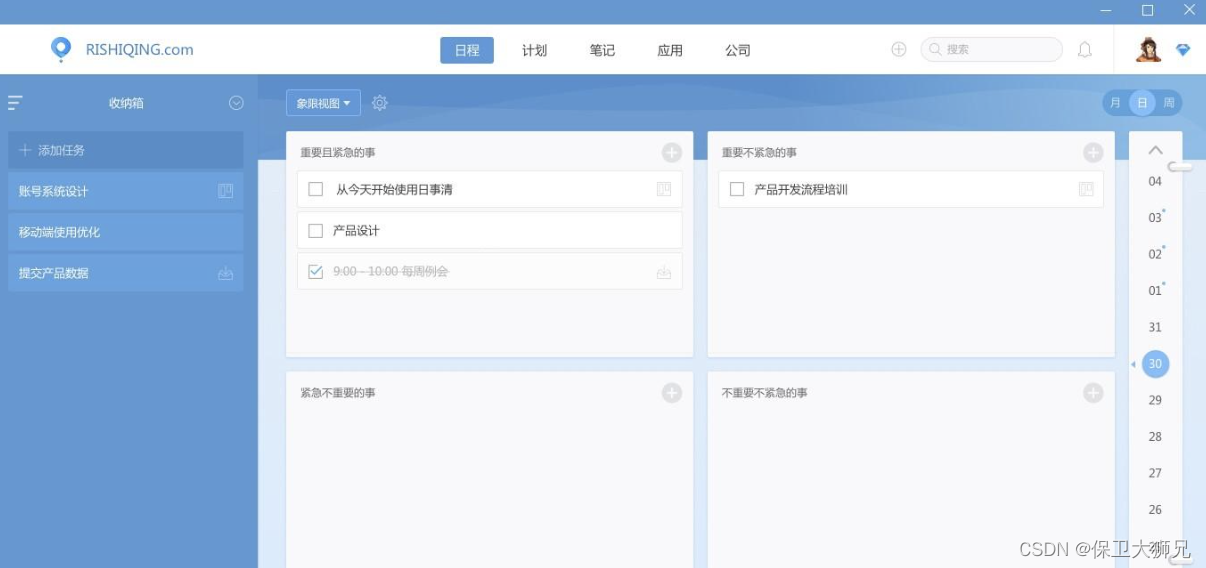
Task: Click 重要且紧急的事 quadrant title
Action: (338, 153)
